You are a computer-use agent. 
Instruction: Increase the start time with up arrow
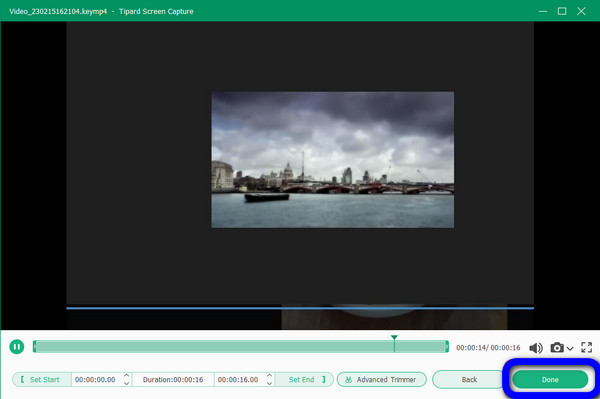(127, 376)
